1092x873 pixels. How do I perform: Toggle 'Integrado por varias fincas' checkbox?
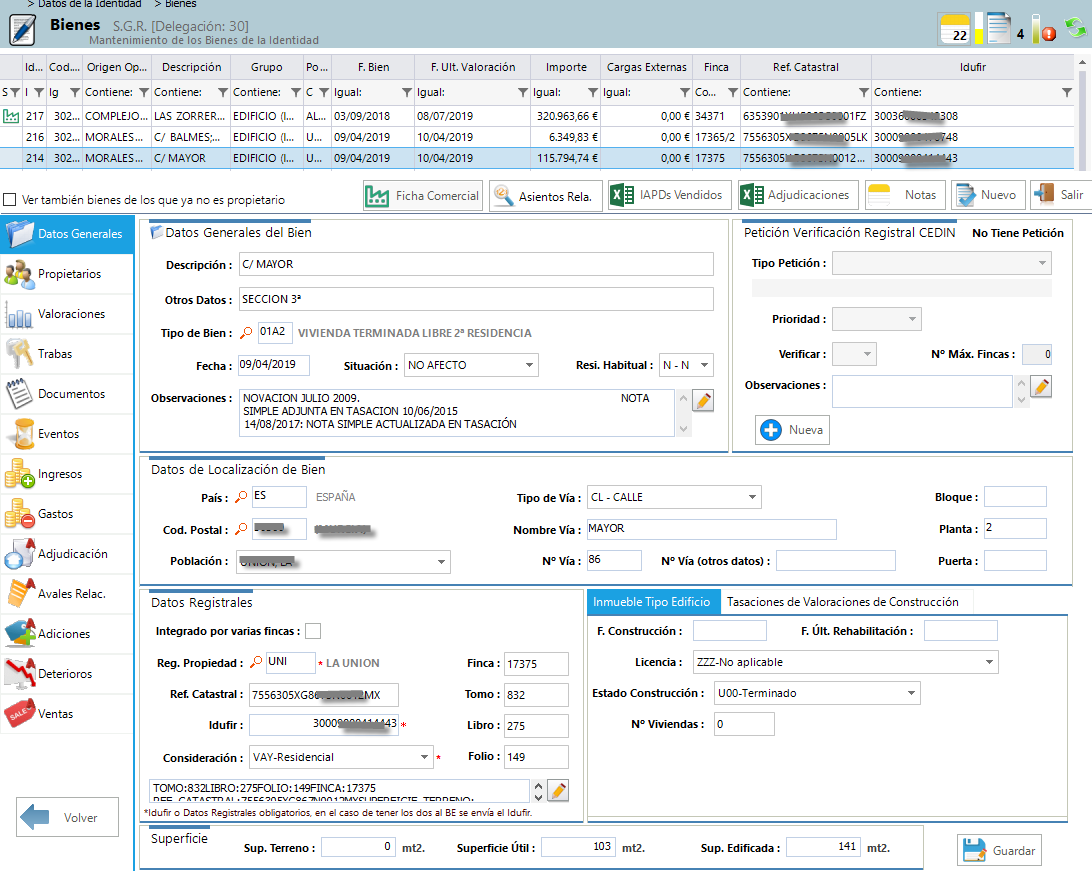click(313, 631)
